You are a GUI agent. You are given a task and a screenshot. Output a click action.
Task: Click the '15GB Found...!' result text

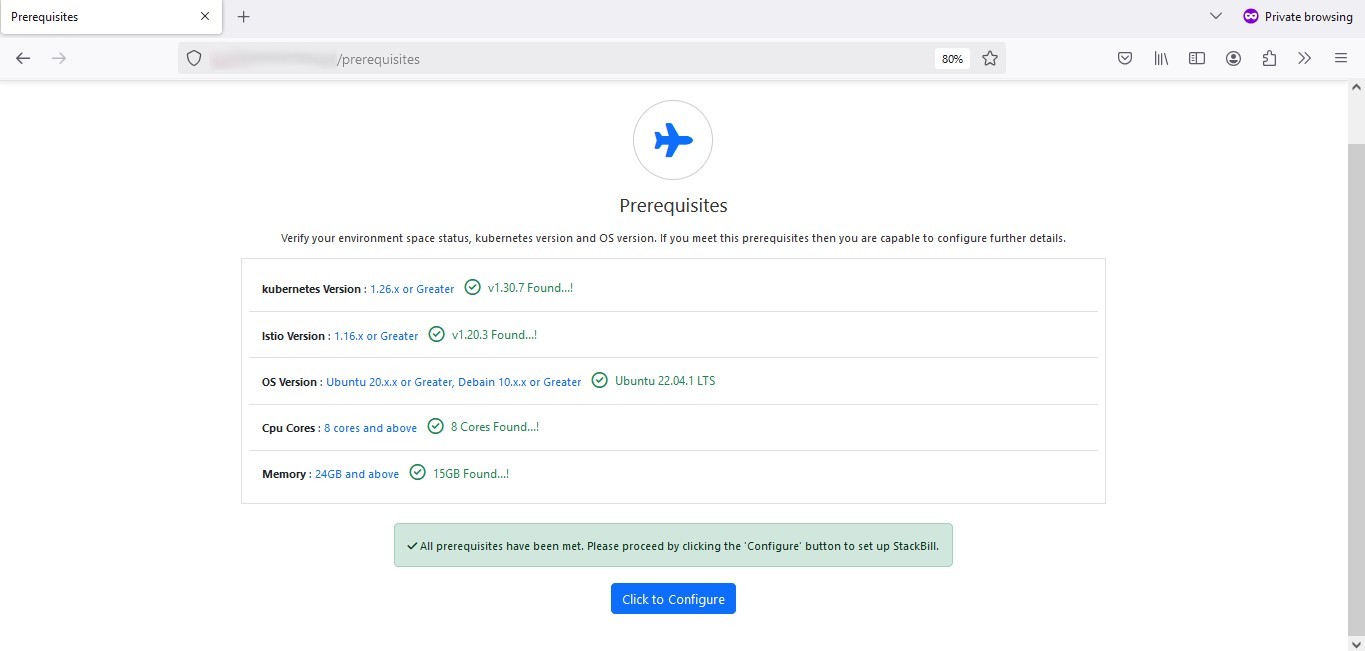[x=471, y=474]
